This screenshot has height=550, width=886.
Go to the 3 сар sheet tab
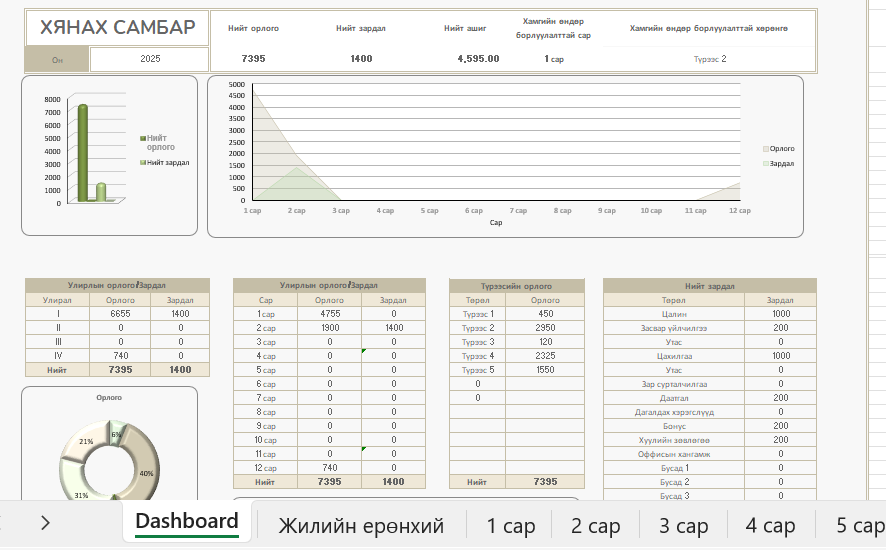coord(683,525)
